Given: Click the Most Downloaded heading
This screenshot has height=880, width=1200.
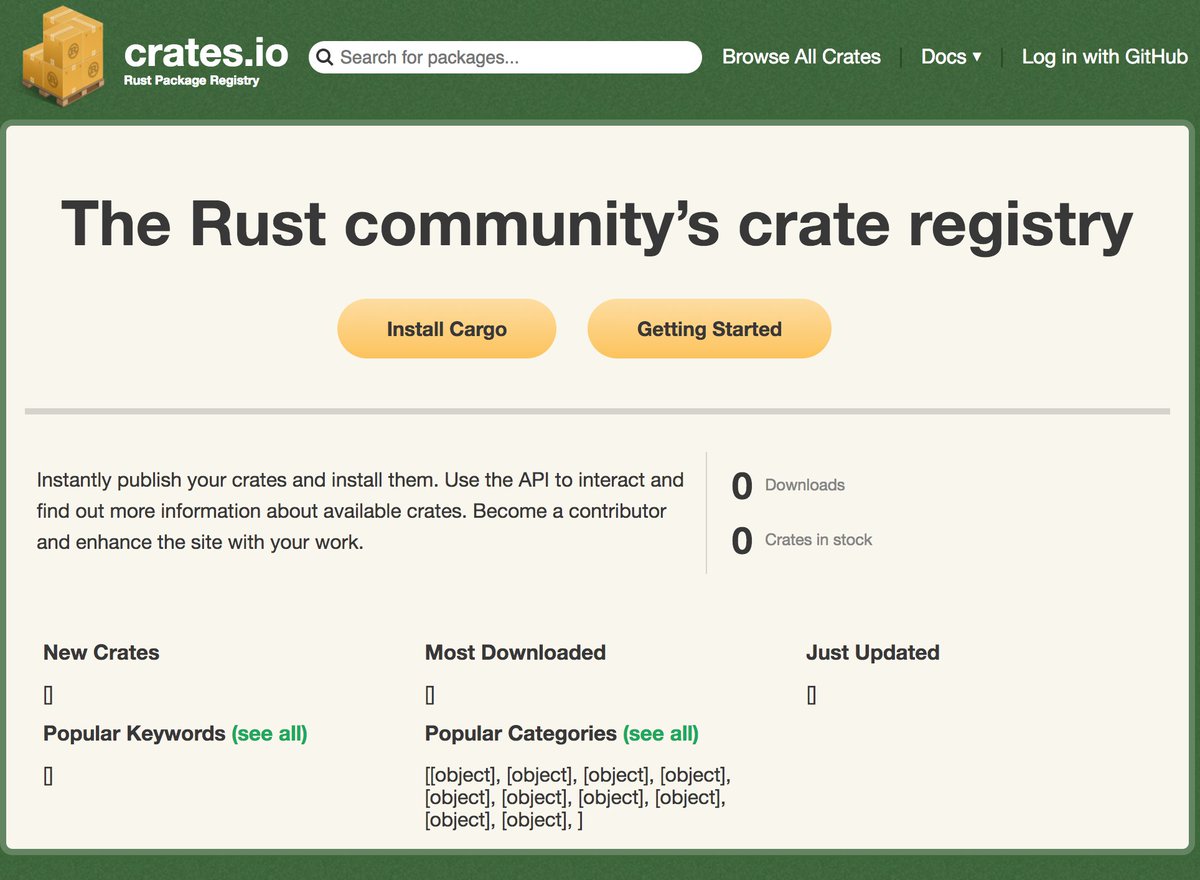Looking at the screenshot, I should point(515,653).
